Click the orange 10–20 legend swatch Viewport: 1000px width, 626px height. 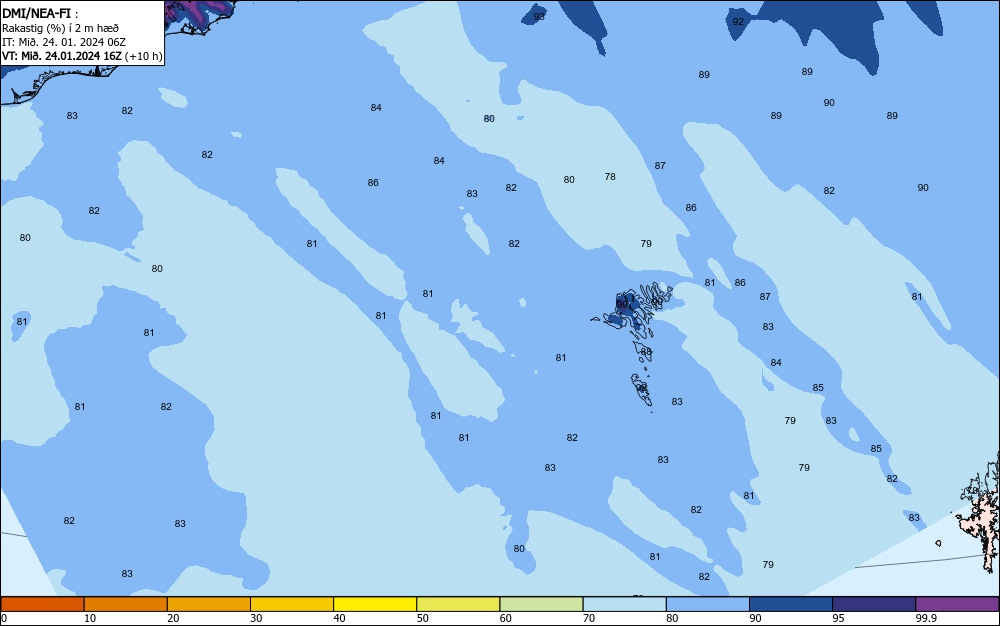(x=126, y=604)
